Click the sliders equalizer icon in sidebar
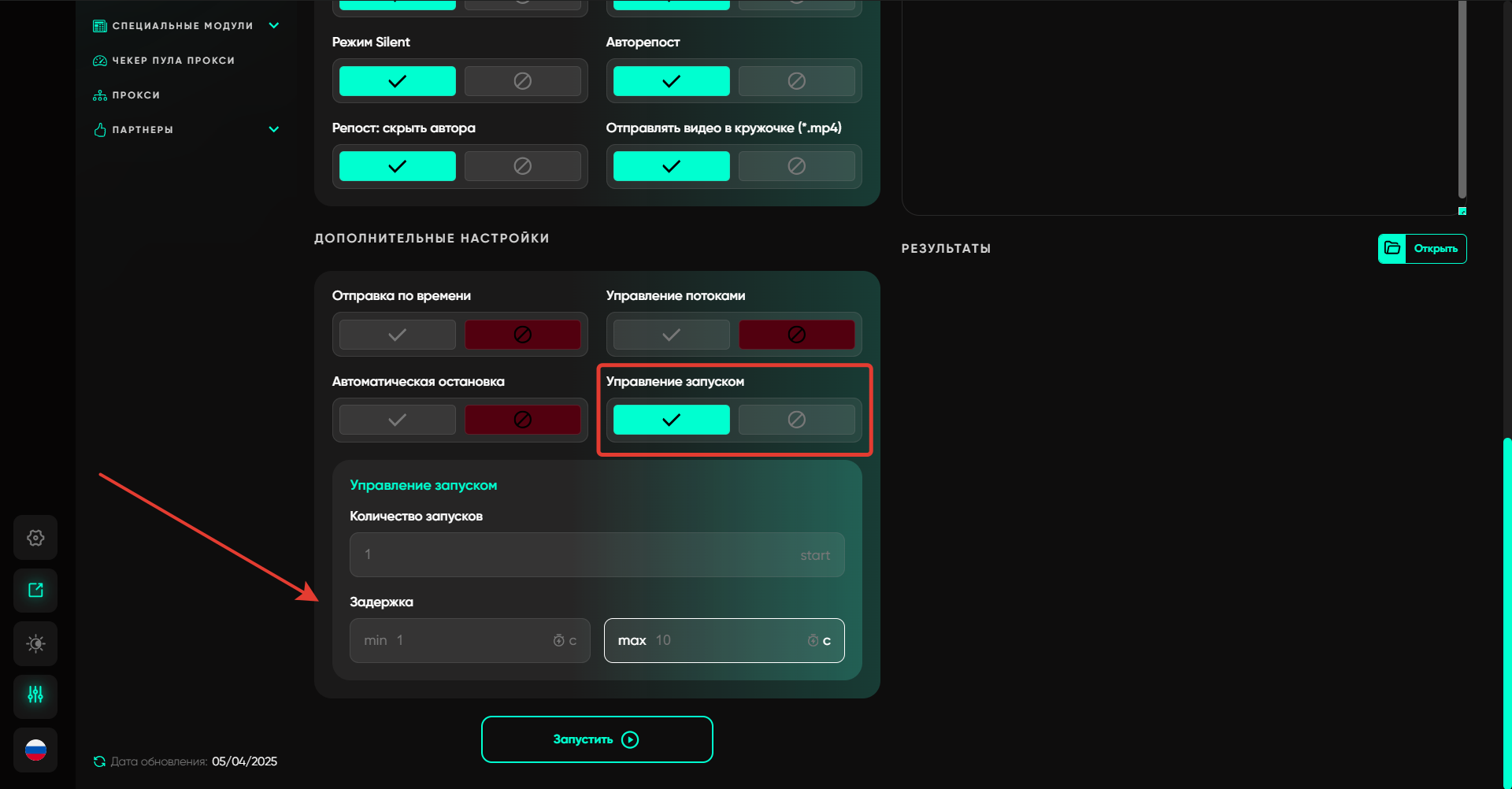1512x789 pixels. pyautogui.click(x=35, y=695)
